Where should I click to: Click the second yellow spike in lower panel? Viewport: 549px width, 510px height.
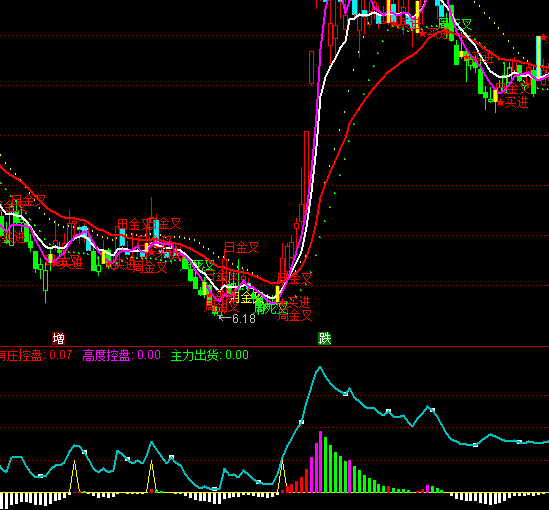152,476
